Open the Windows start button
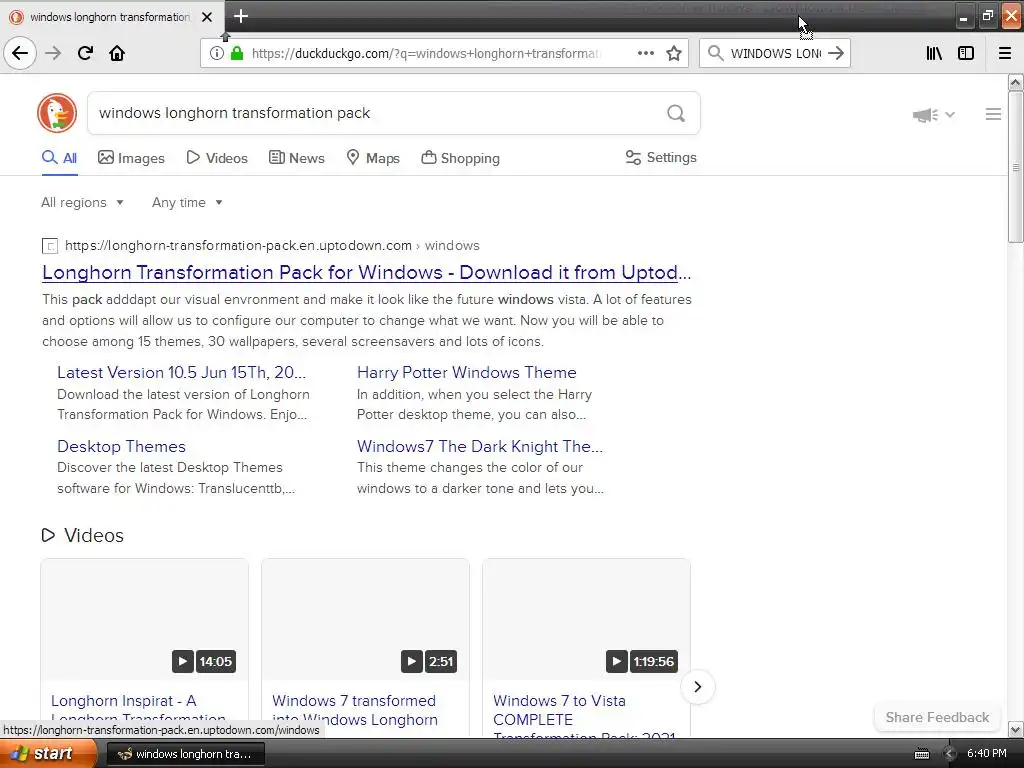 click(48, 754)
